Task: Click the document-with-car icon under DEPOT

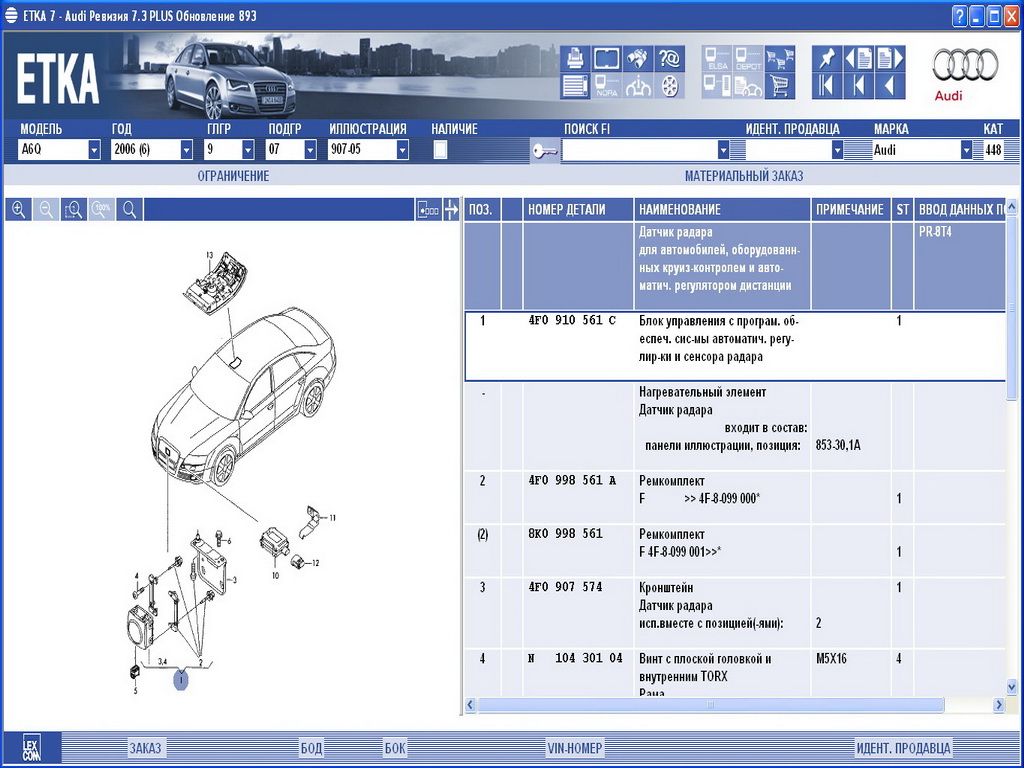Action: tap(748, 86)
